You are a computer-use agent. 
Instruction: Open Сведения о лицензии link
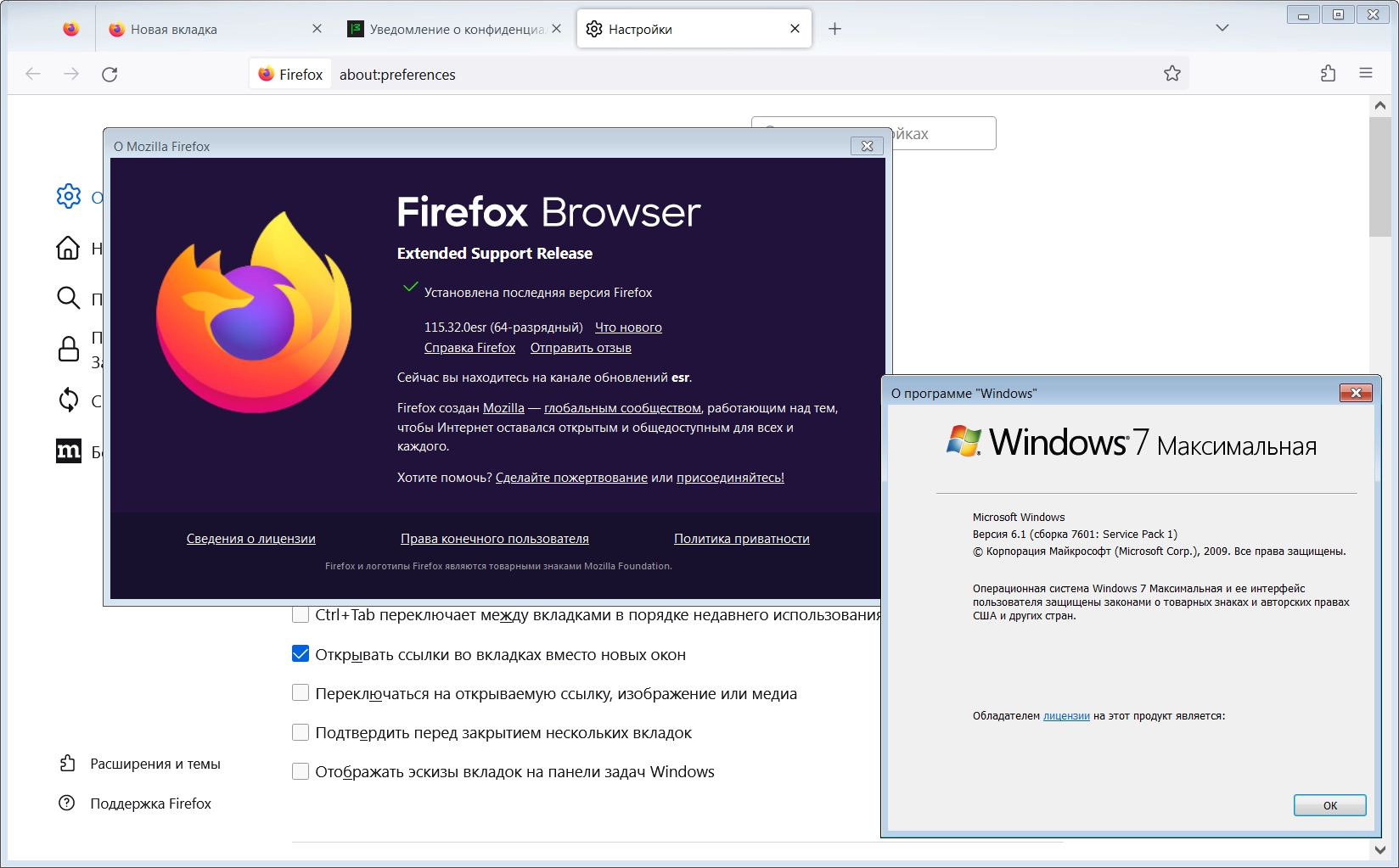pos(251,539)
